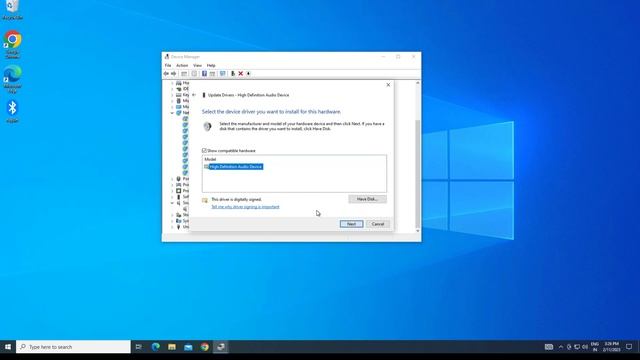
Task: Expand the Ports tree node
Action: click(172, 179)
